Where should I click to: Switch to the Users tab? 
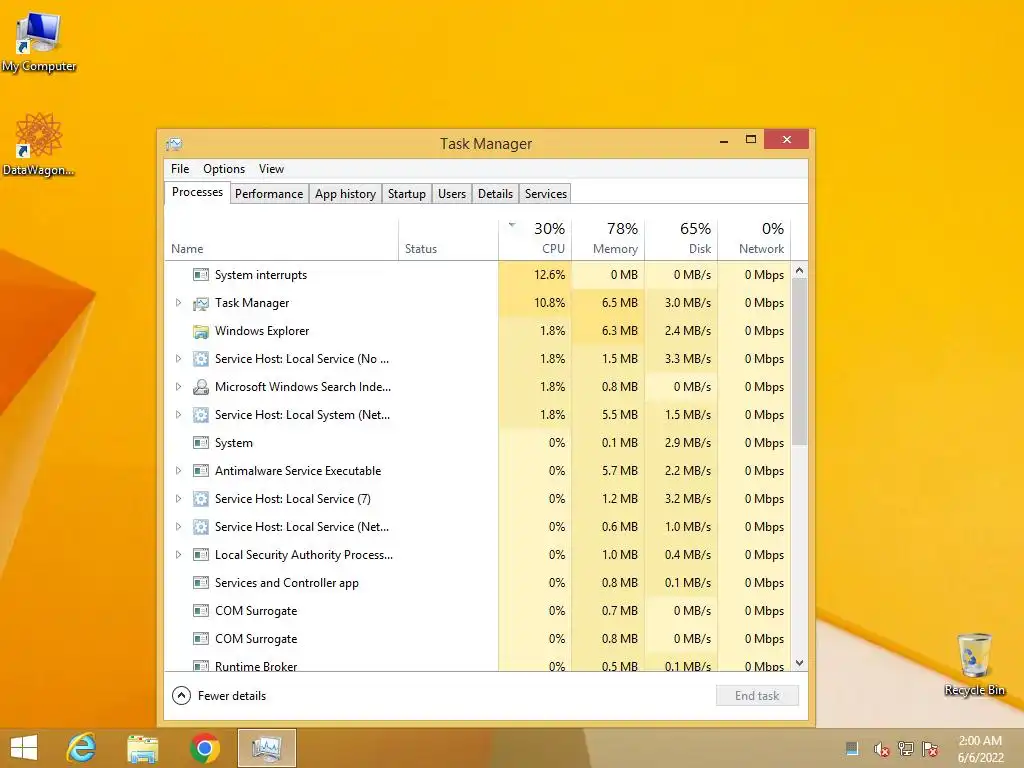pyautogui.click(x=452, y=194)
